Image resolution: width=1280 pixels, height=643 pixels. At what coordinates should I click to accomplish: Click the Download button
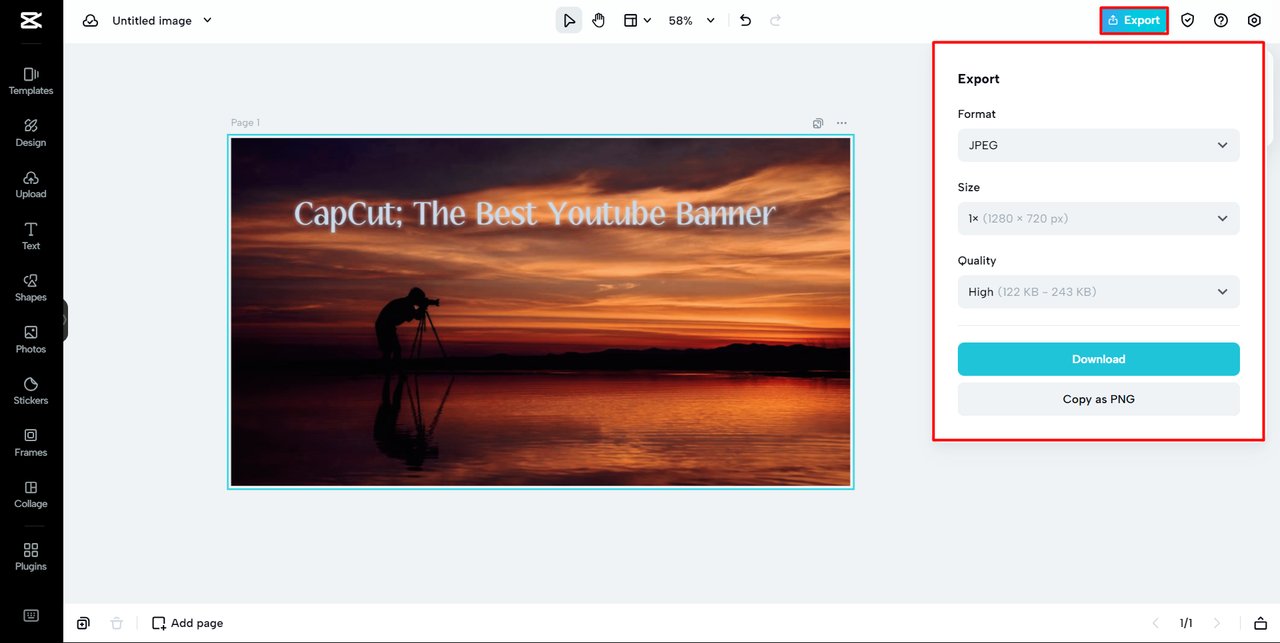(x=1098, y=359)
